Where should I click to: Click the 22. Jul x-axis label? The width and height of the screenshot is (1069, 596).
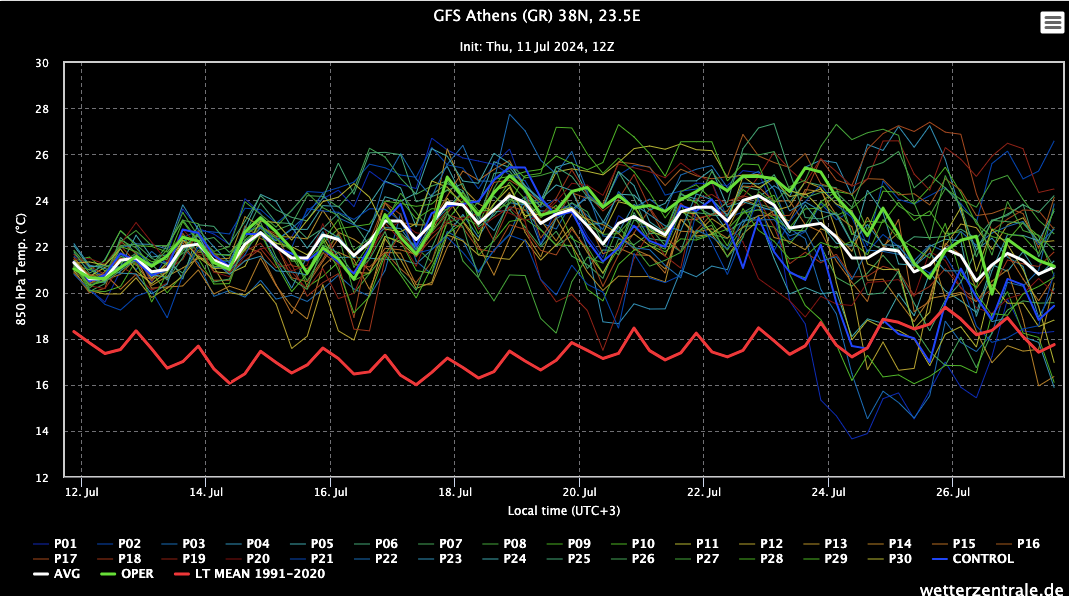pyautogui.click(x=704, y=492)
